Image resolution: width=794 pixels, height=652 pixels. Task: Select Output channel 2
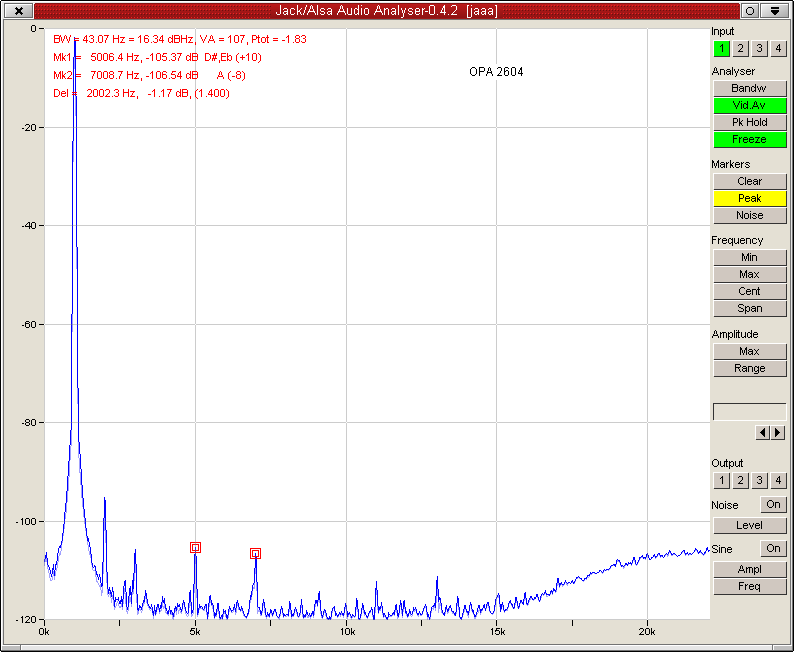(740, 480)
